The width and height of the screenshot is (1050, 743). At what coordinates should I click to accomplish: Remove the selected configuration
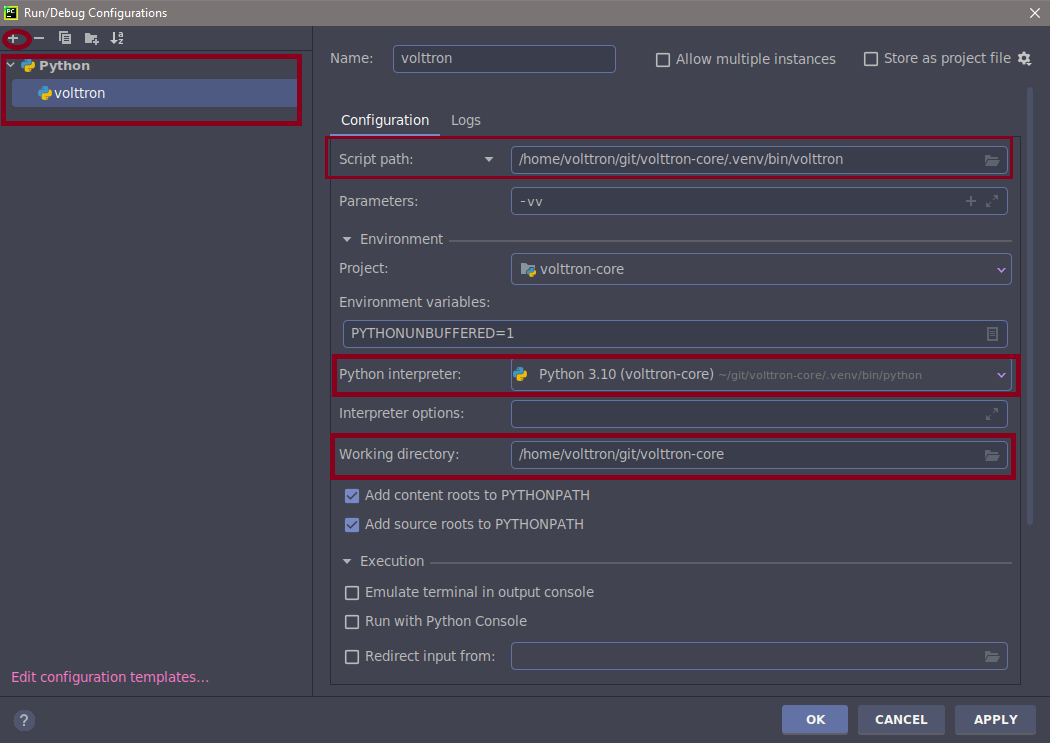tap(39, 39)
